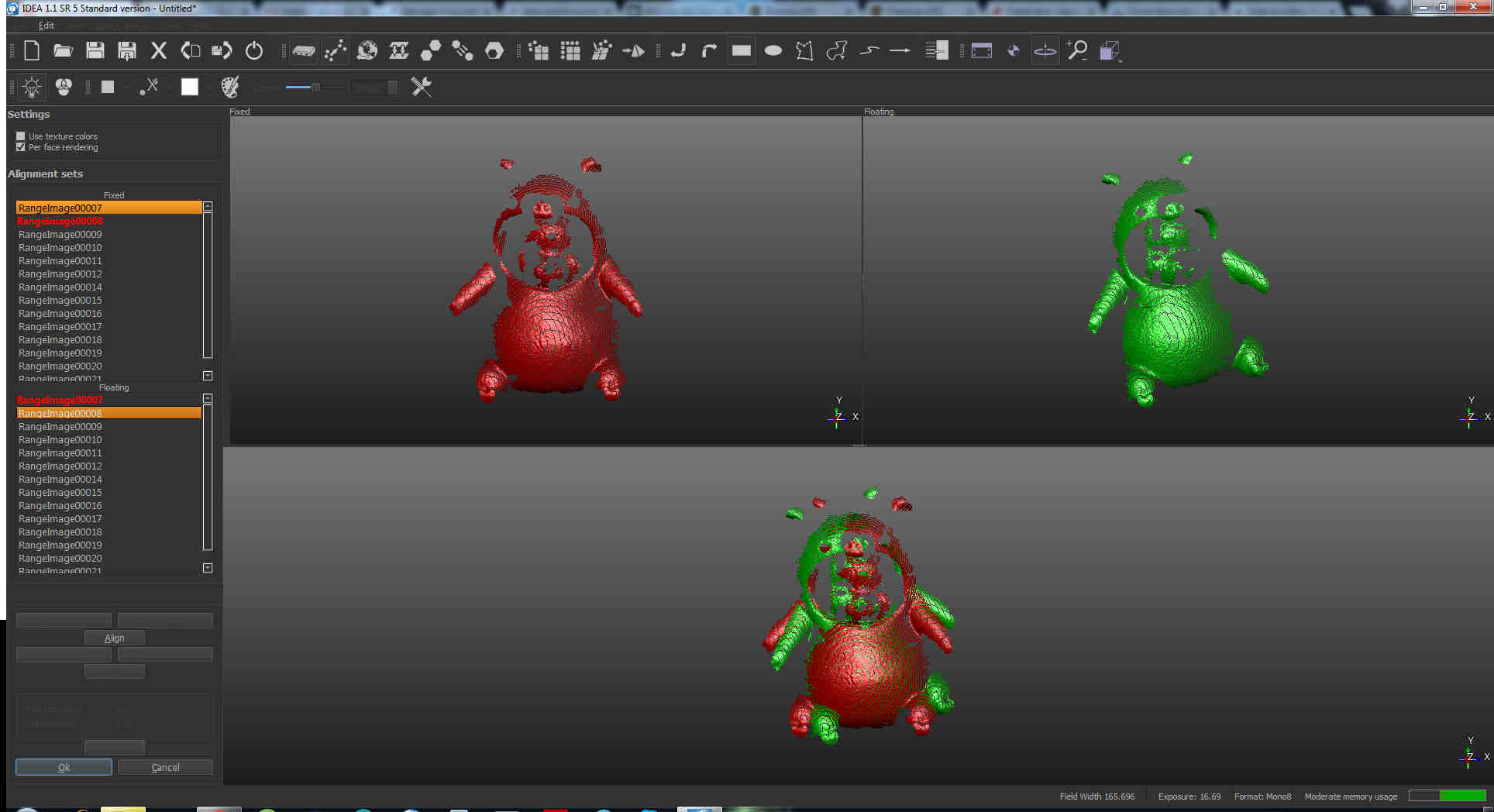Viewport: 1494px width, 812px height.
Task: Click the Fixed list scroll-down arrow
Action: click(x=208, y=376)
